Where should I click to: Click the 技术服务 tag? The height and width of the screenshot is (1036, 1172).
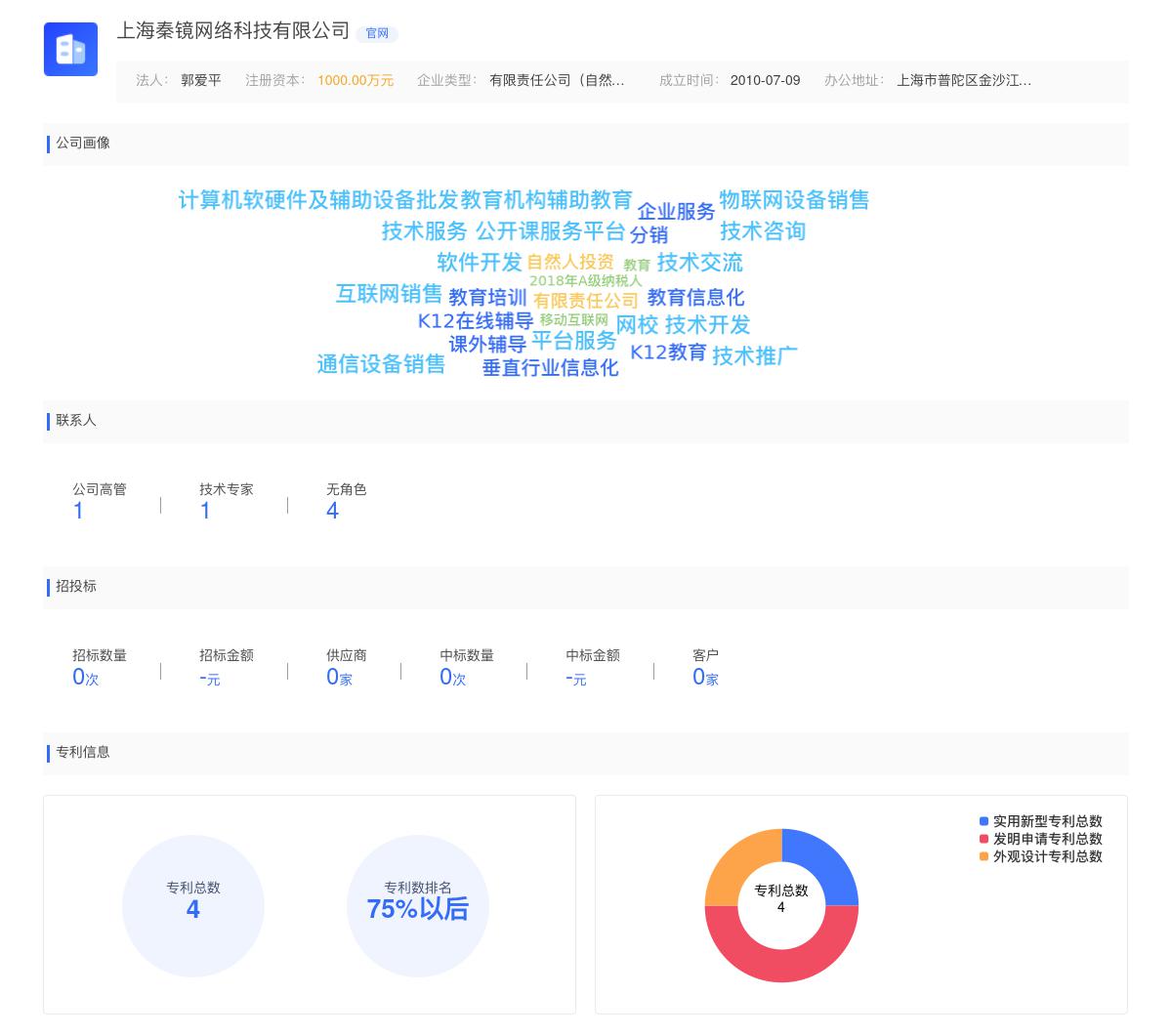(x=424, y=231)
